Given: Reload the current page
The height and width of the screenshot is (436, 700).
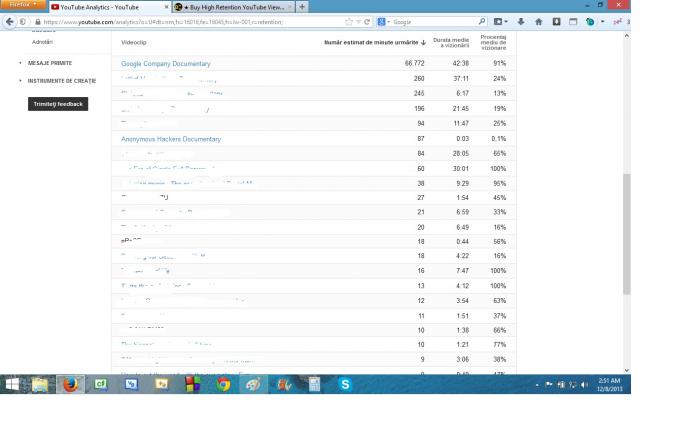Looking at the screenshot, I should click(367, 22).
